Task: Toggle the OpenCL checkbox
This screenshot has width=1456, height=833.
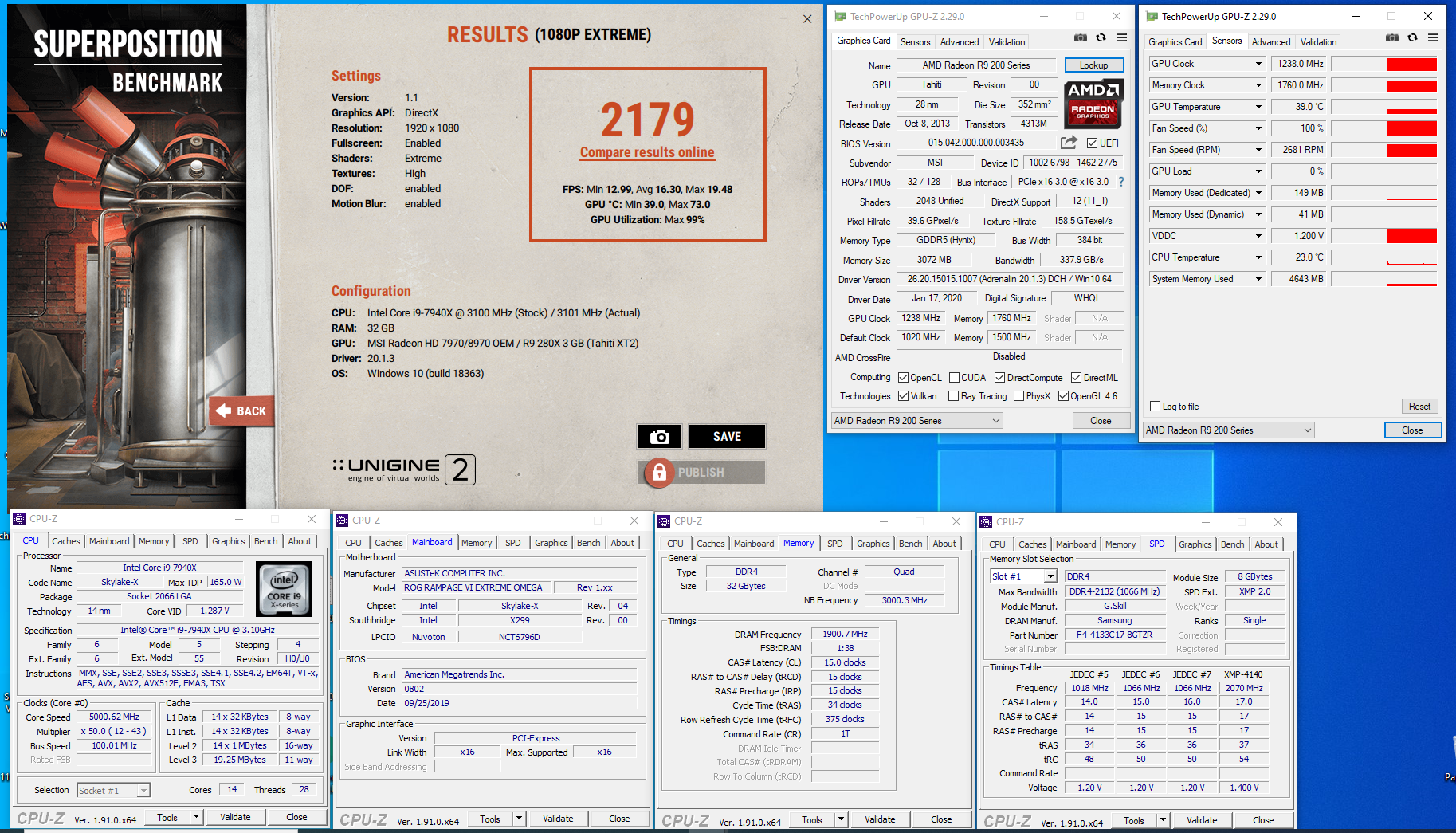Action: coord(903,378)
